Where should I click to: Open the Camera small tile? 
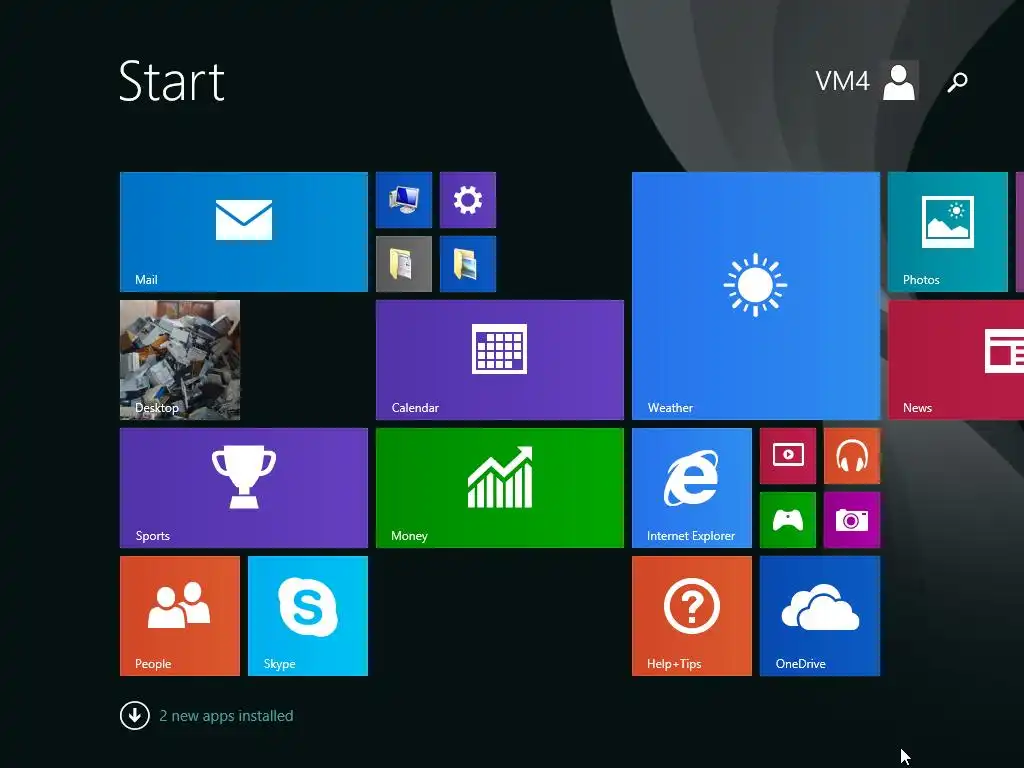pos(852,520)
